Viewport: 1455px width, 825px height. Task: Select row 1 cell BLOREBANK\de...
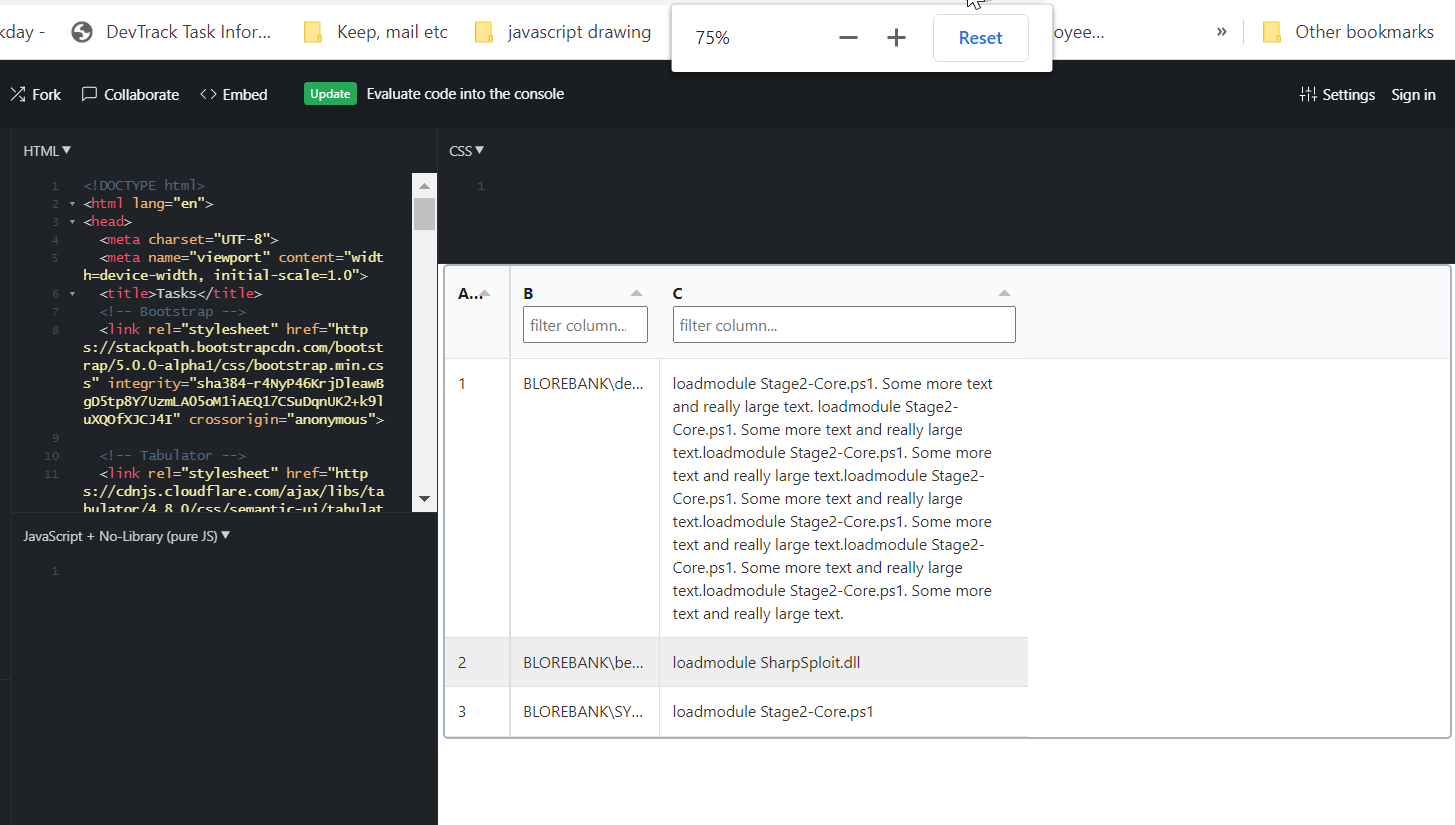[584, 498]
